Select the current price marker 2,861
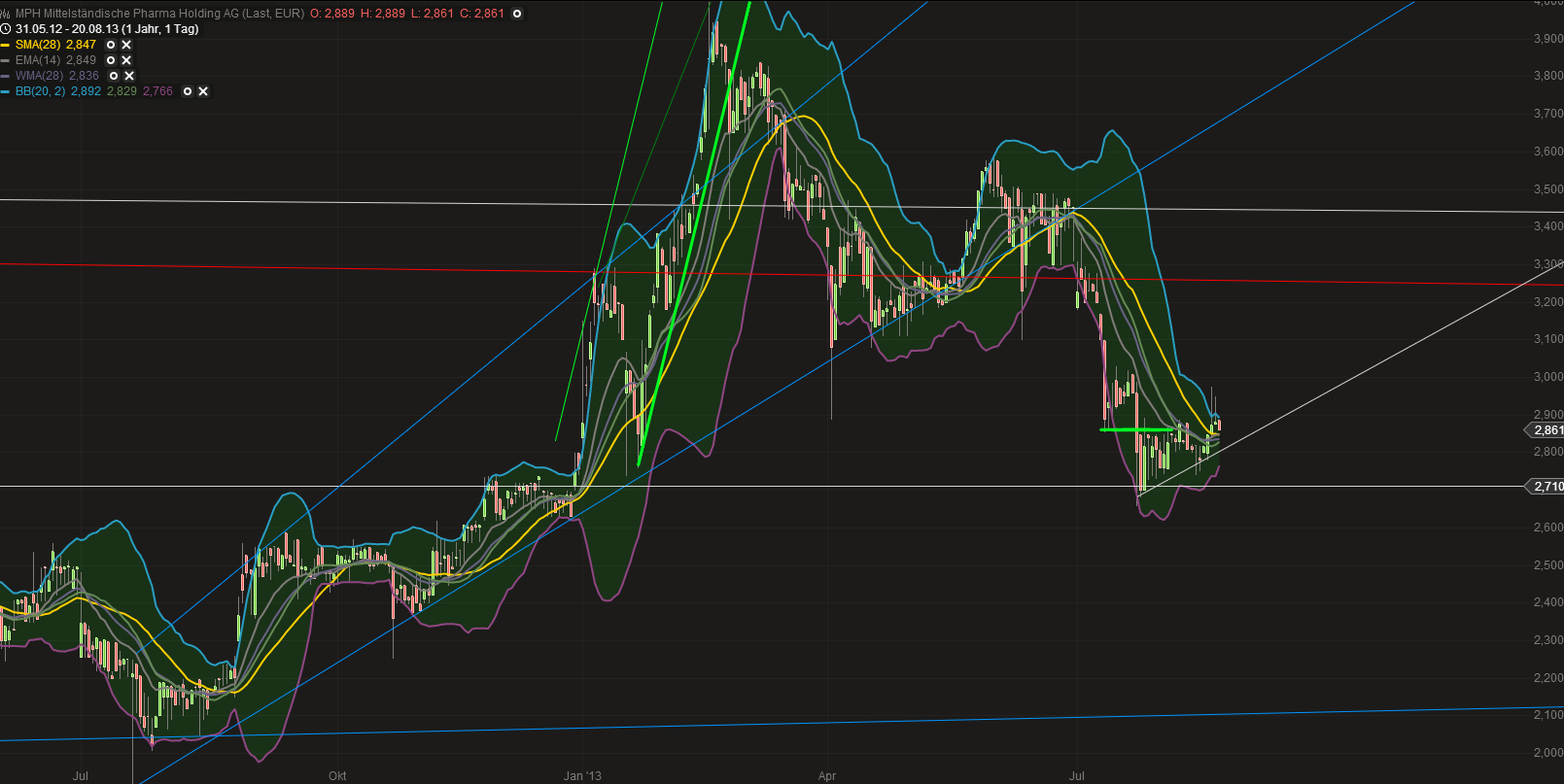1564x784 pixels. pos(1546,429)
